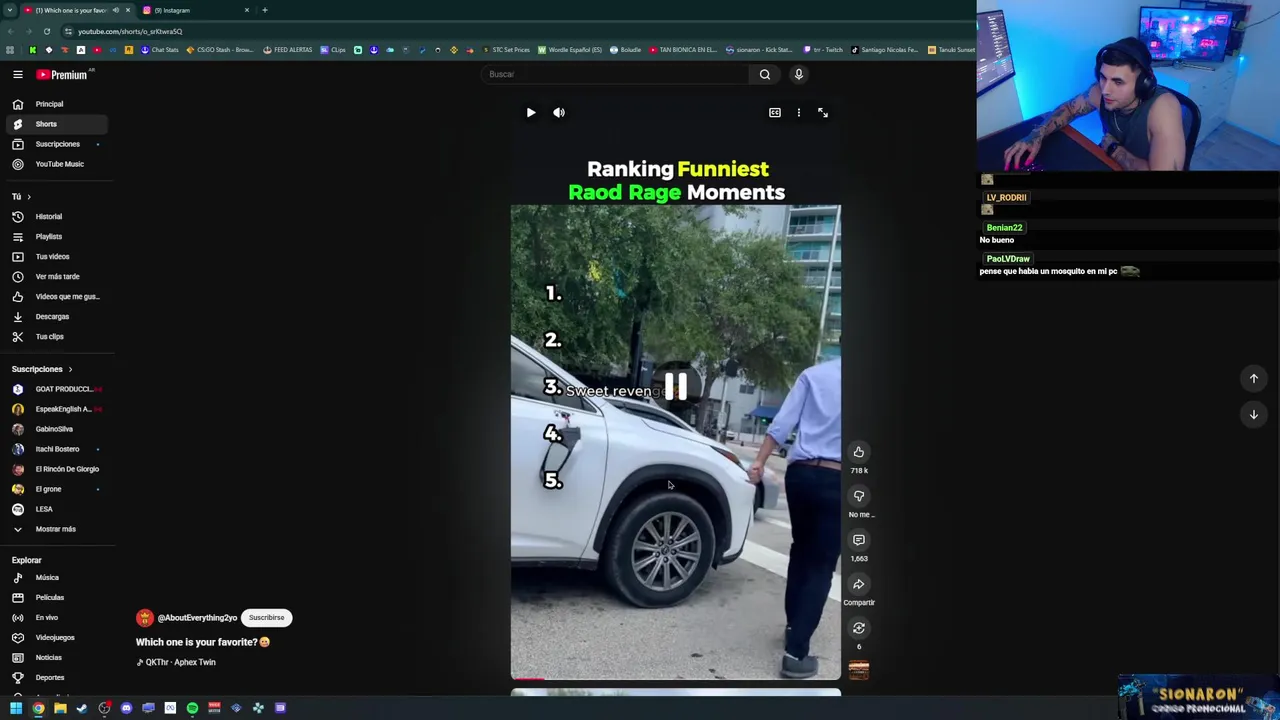This screenshot has height=720, width=1280.
Task: Expand the Tú section chevron
Action: [29, 197]
